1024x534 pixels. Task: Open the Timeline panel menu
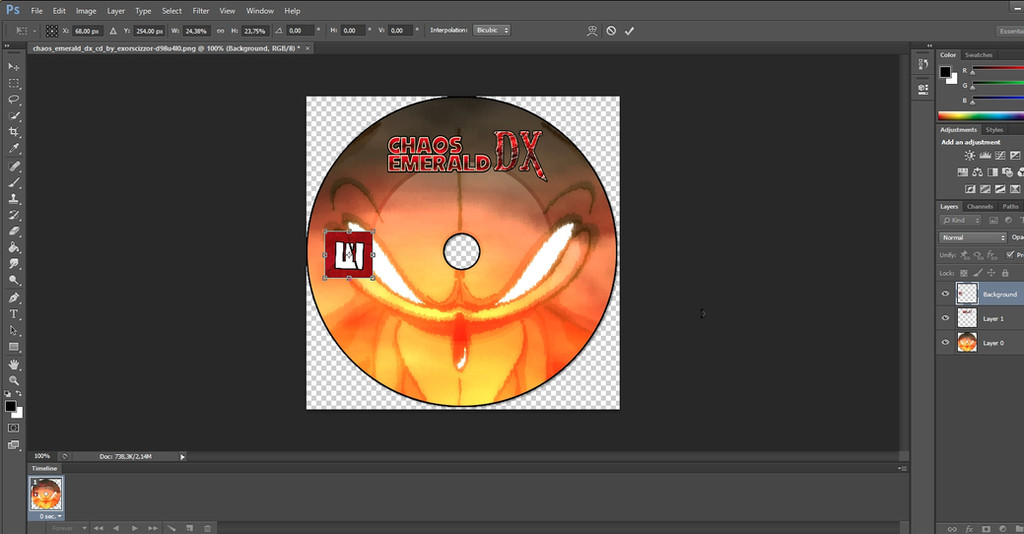[x=901, y=468]
